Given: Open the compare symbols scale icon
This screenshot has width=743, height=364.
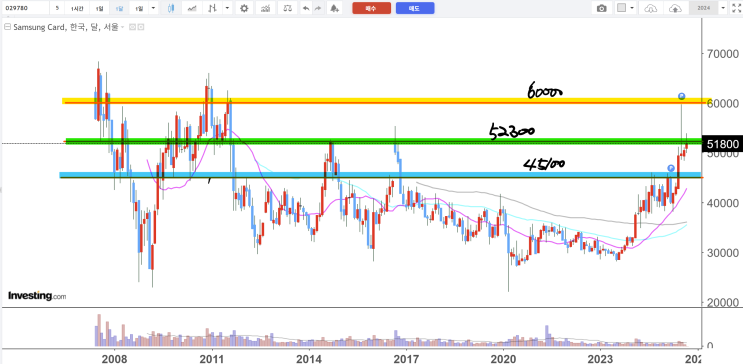Looking at the screenshot, I should coord(286,8).
